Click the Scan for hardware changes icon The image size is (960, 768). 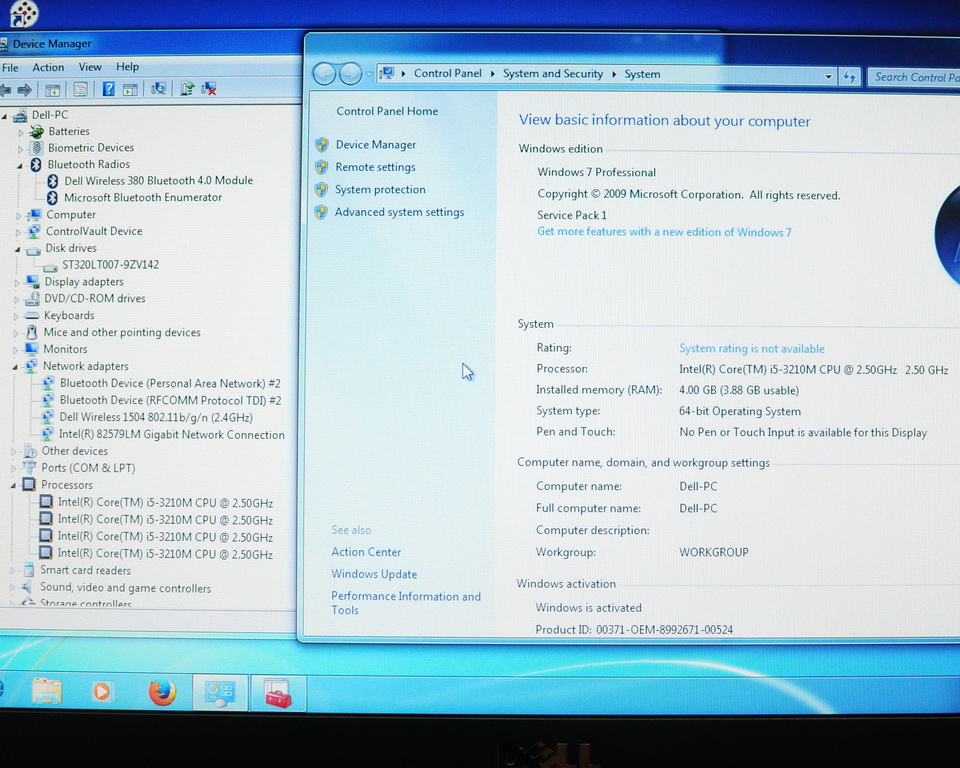(159, 89)
